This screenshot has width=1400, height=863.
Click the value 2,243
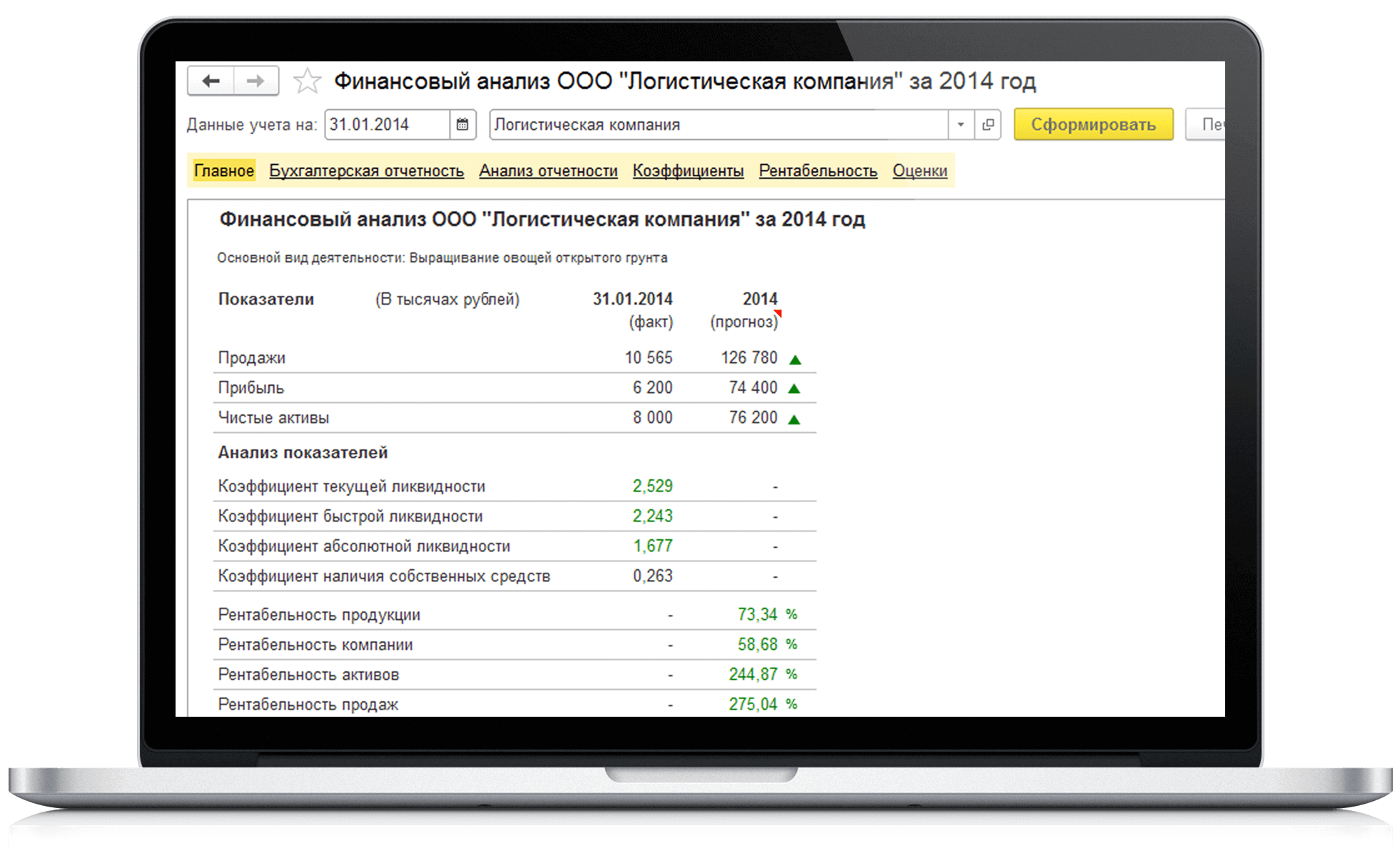pos(653,516)
